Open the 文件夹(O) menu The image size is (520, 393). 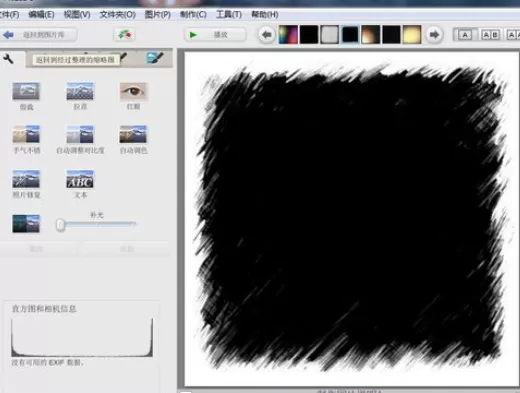pyautogui.click(x=117, y=15)
